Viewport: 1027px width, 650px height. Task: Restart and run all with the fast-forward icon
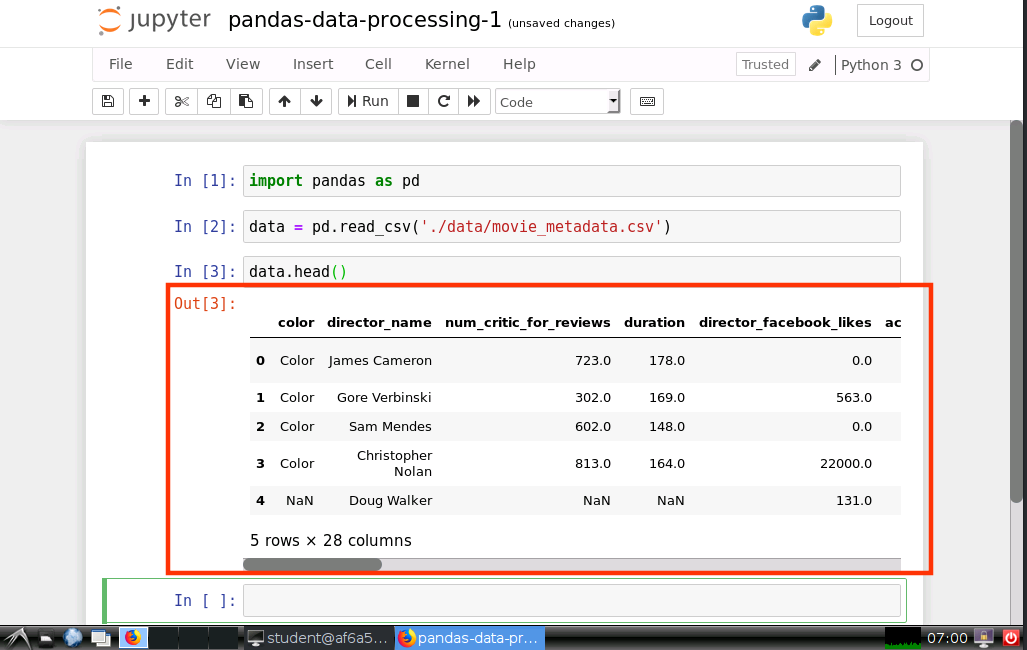pos(474,102)
